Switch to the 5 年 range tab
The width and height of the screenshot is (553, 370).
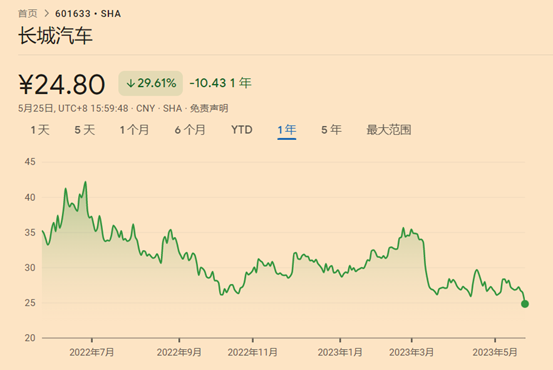click(x=331, y=130)
